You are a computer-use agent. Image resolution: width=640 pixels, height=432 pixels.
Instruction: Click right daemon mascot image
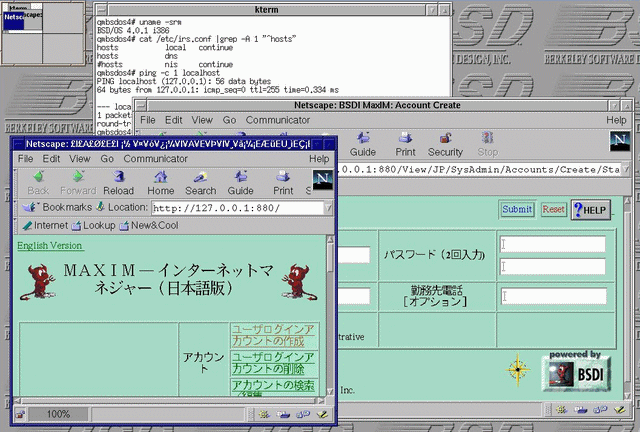point(299,282)
